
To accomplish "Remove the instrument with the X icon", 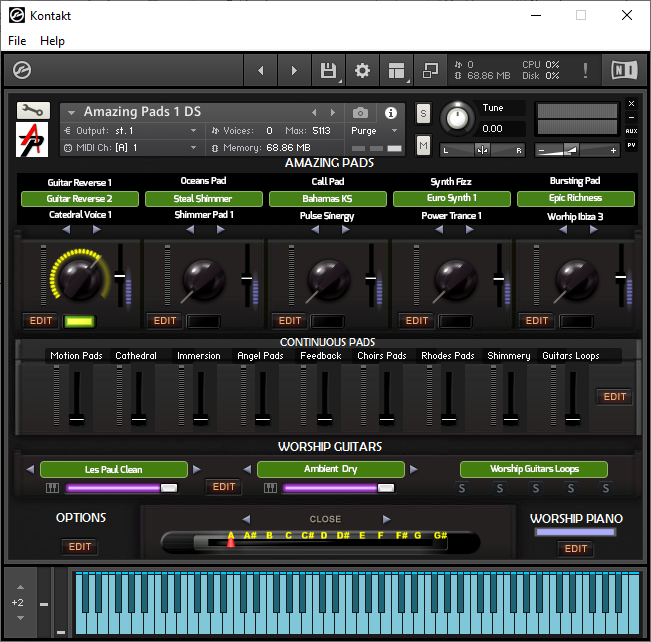I will [x=631, y=103].
